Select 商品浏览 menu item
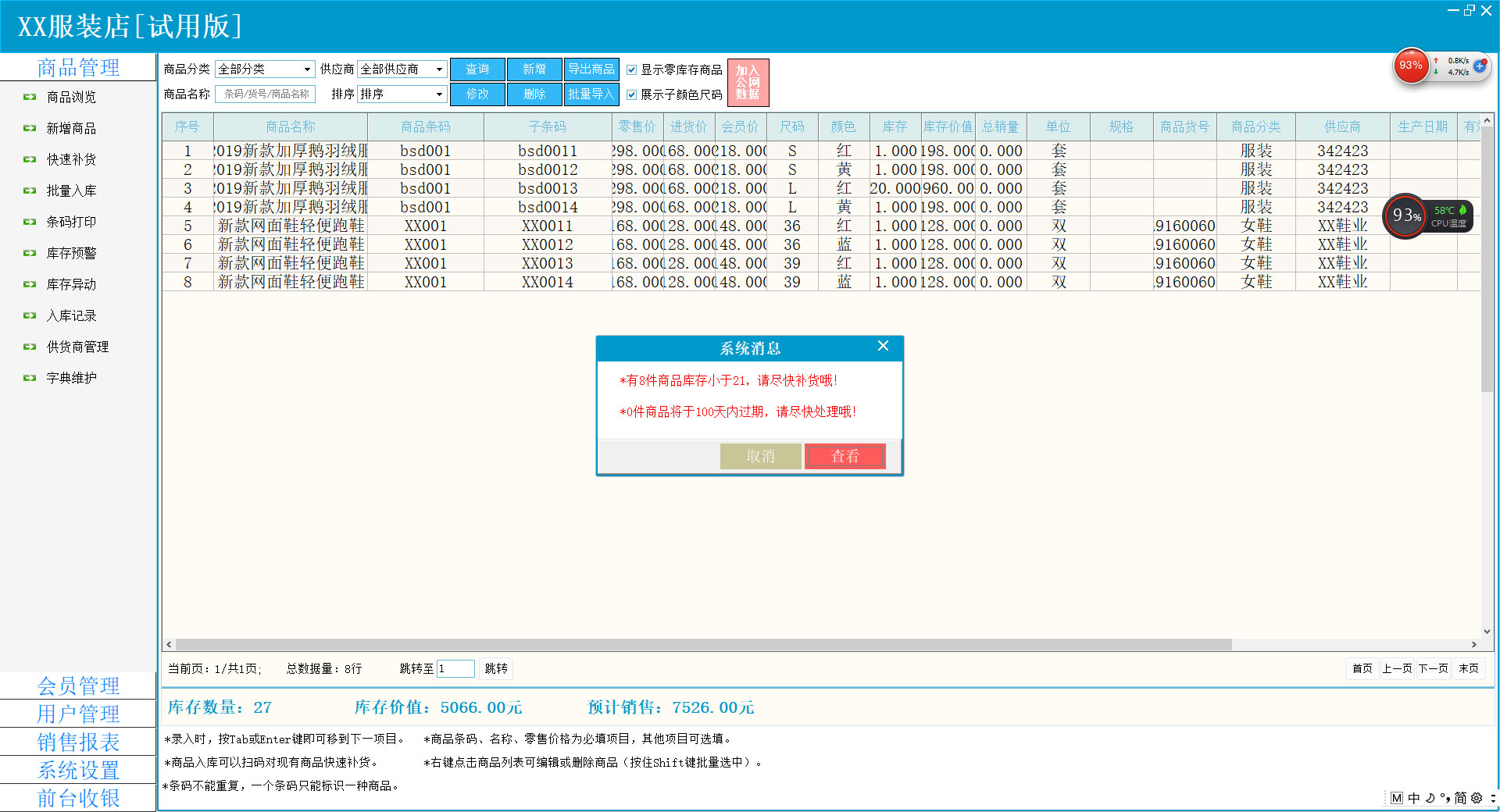Image resolution: width=1500 pixels, height=812 pixels. pyautogui.click(x=71, y=97)
